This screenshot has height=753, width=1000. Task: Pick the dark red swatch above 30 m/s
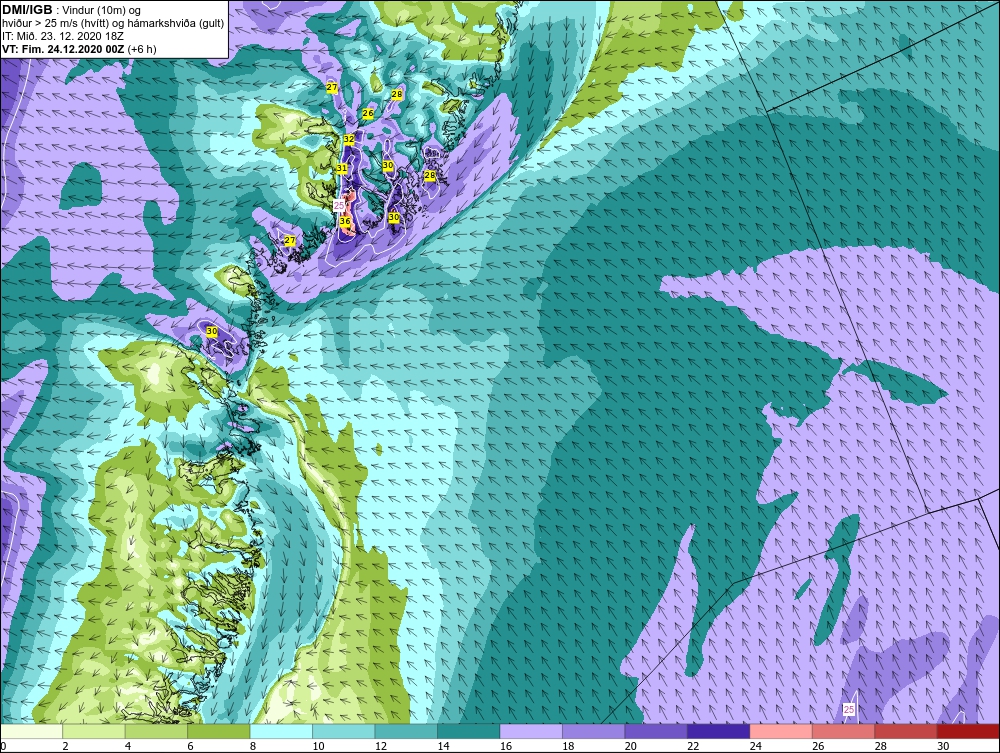click(969, 731)
